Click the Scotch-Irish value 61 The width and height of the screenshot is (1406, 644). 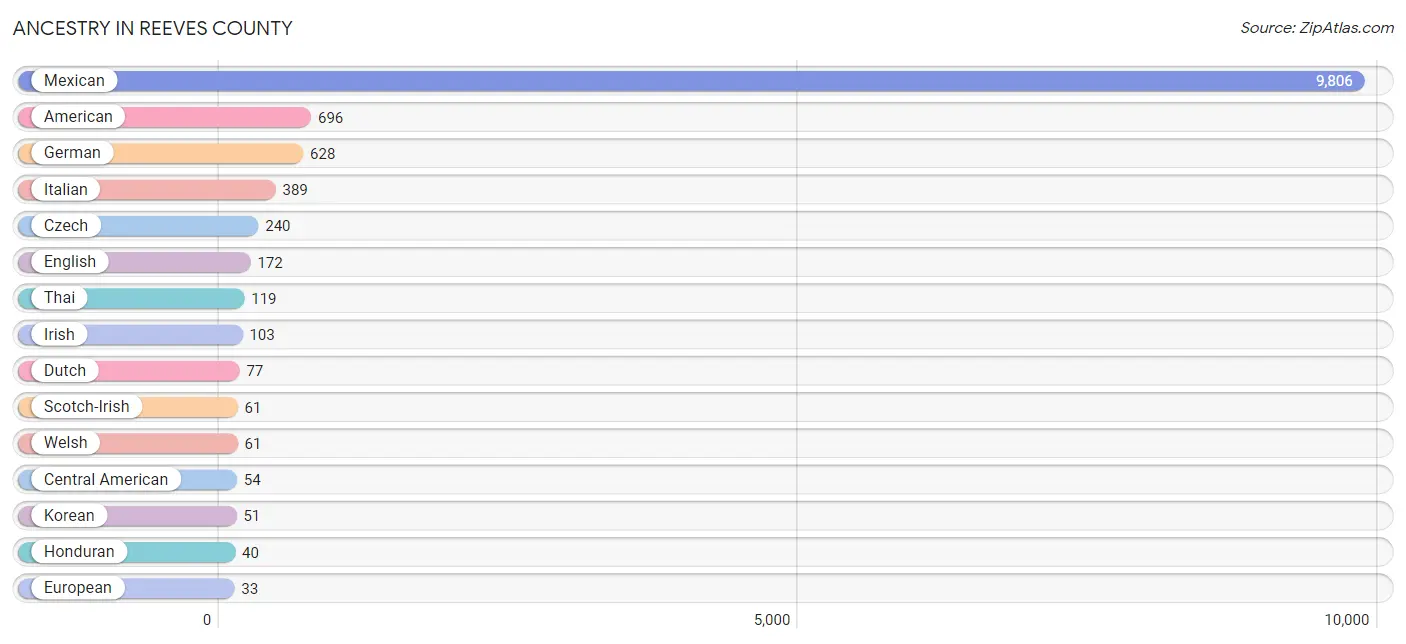pos(253,408)
